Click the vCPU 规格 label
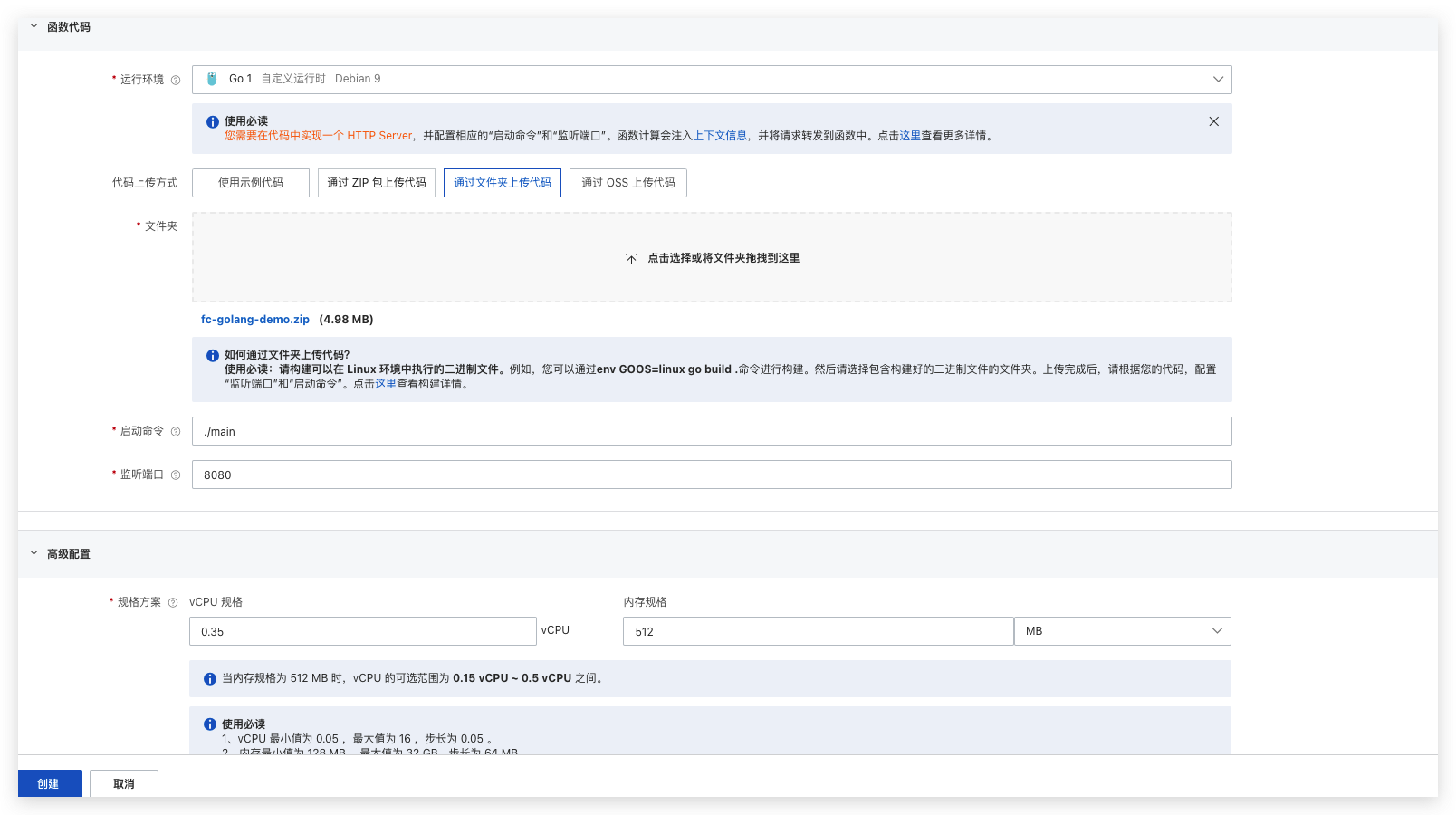Screen dimensions: 1456x815 pos(216,602)
